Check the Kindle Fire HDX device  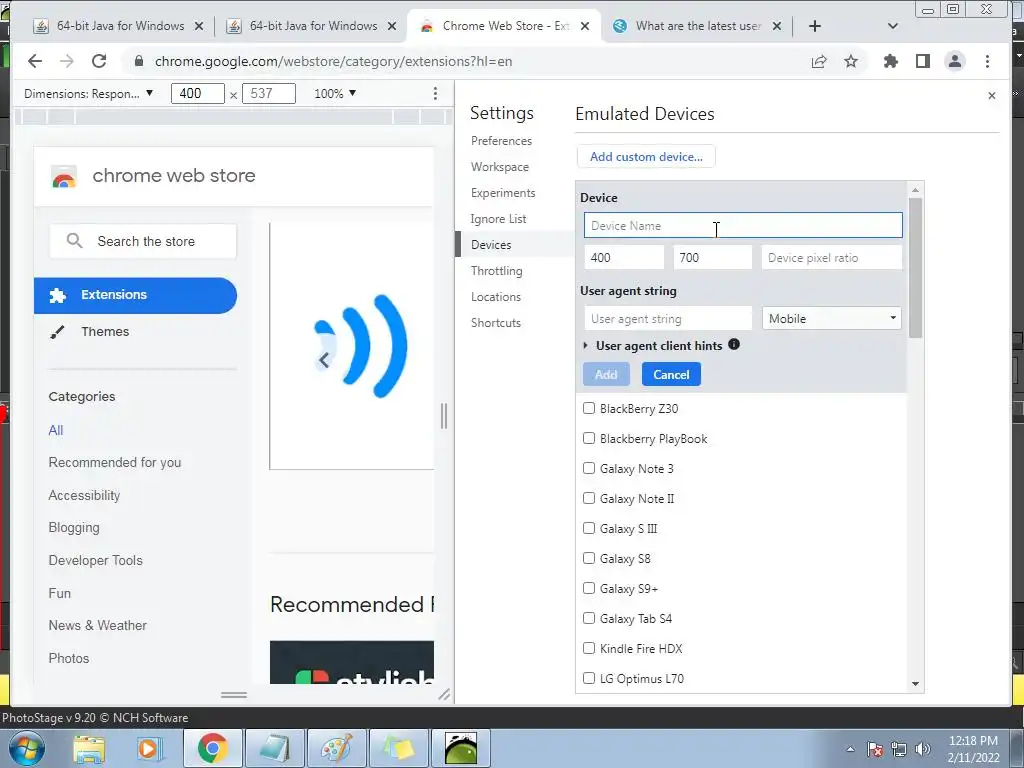pos(588,648)
